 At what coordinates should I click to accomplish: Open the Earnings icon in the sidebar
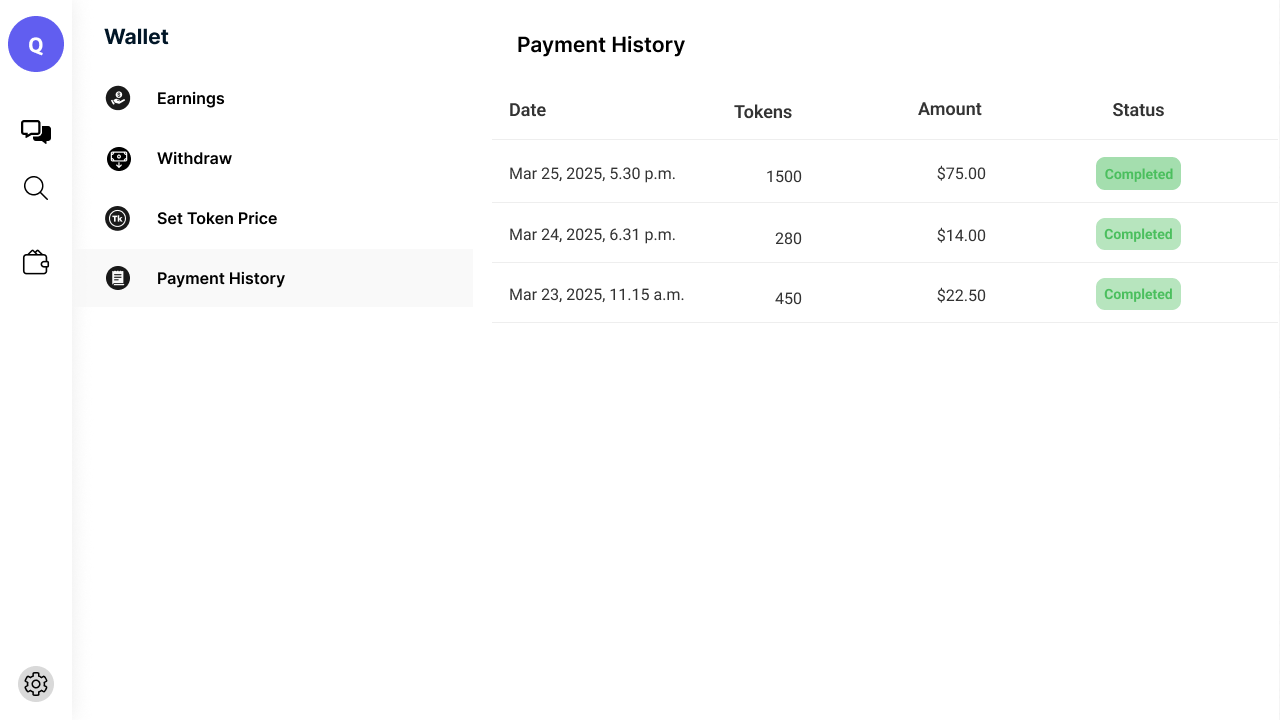(118, 98)
